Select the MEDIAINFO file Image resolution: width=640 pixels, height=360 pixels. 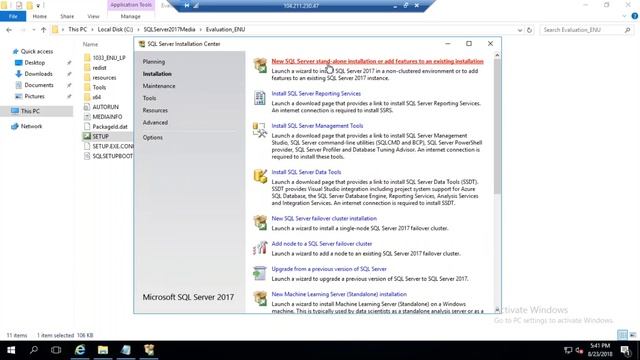(107, 117)
